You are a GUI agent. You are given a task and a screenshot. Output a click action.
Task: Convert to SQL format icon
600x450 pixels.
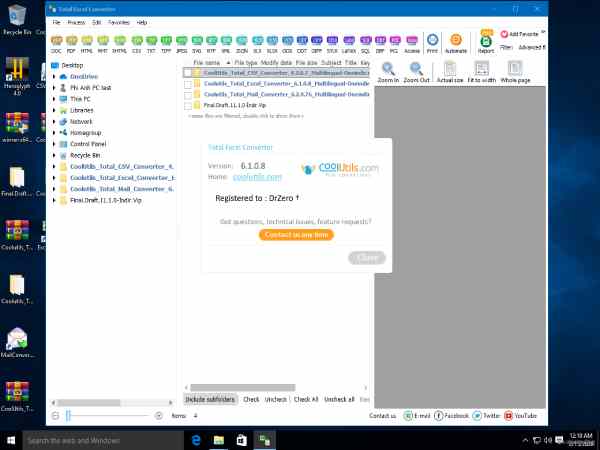point(365,44)
